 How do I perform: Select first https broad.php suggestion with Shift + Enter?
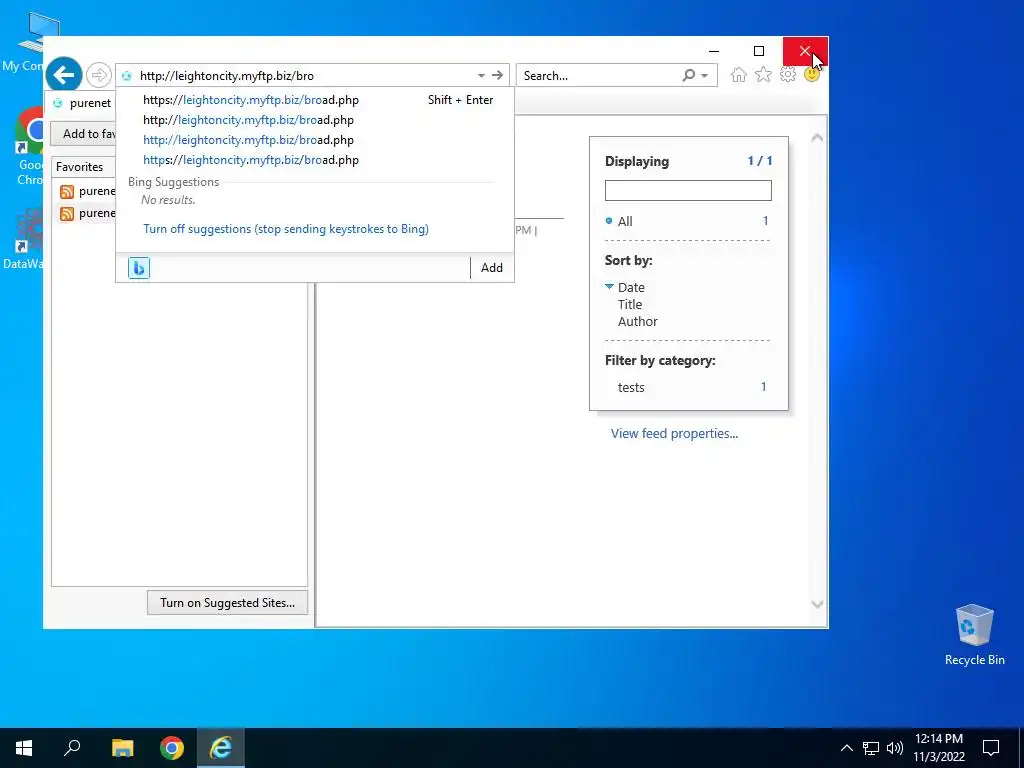click(x=317, y=100)
